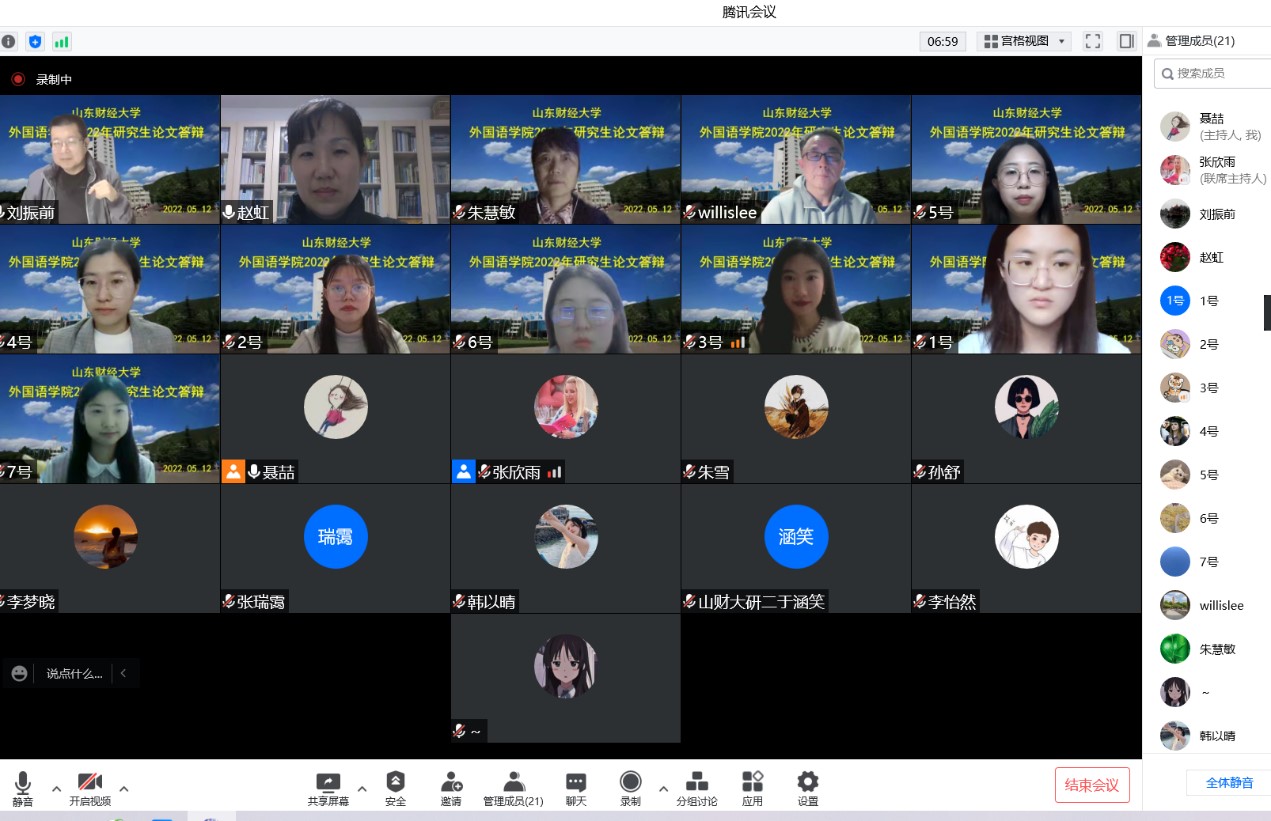Open the security shield icon
The image size is (1271, 821).
[x=395, y=782]
